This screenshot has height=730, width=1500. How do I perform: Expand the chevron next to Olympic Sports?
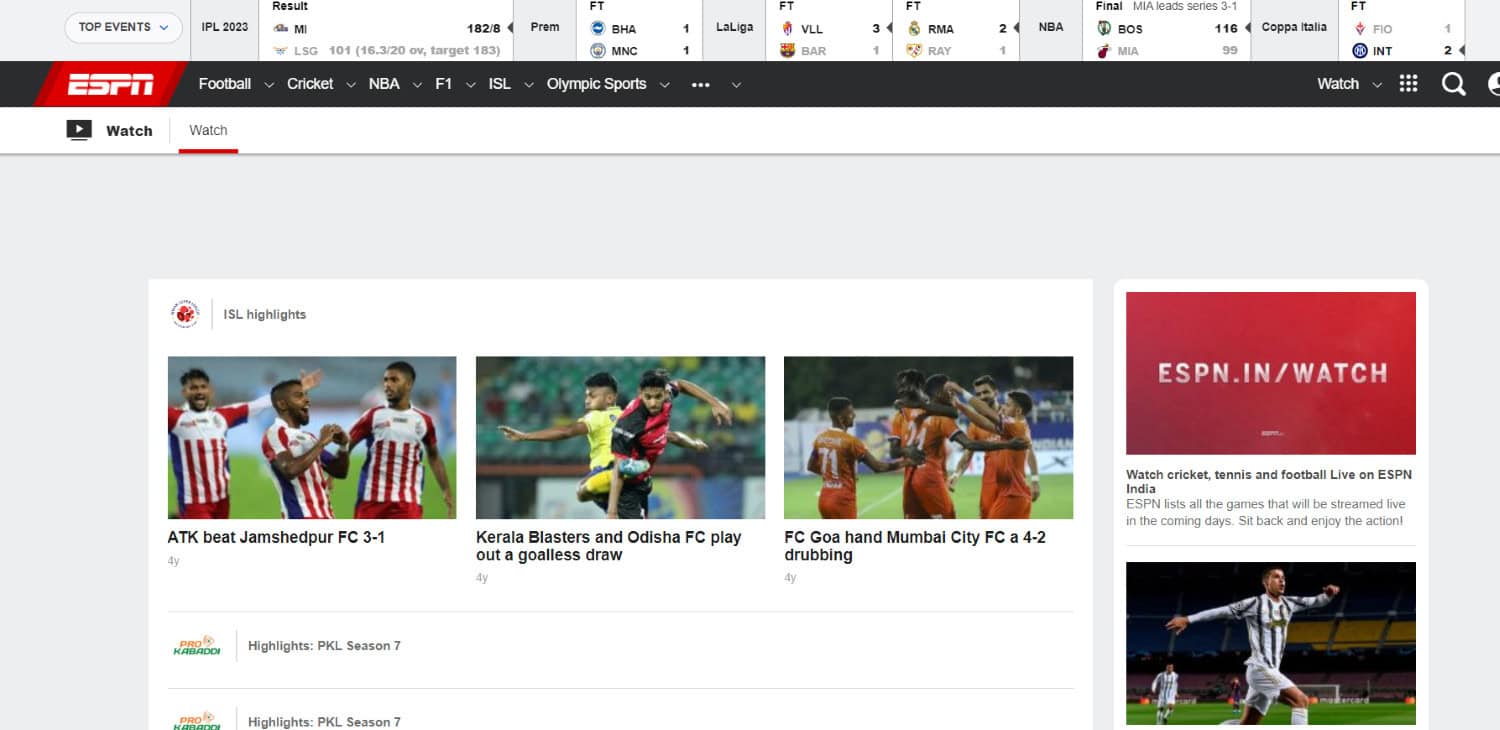[664, 85]
